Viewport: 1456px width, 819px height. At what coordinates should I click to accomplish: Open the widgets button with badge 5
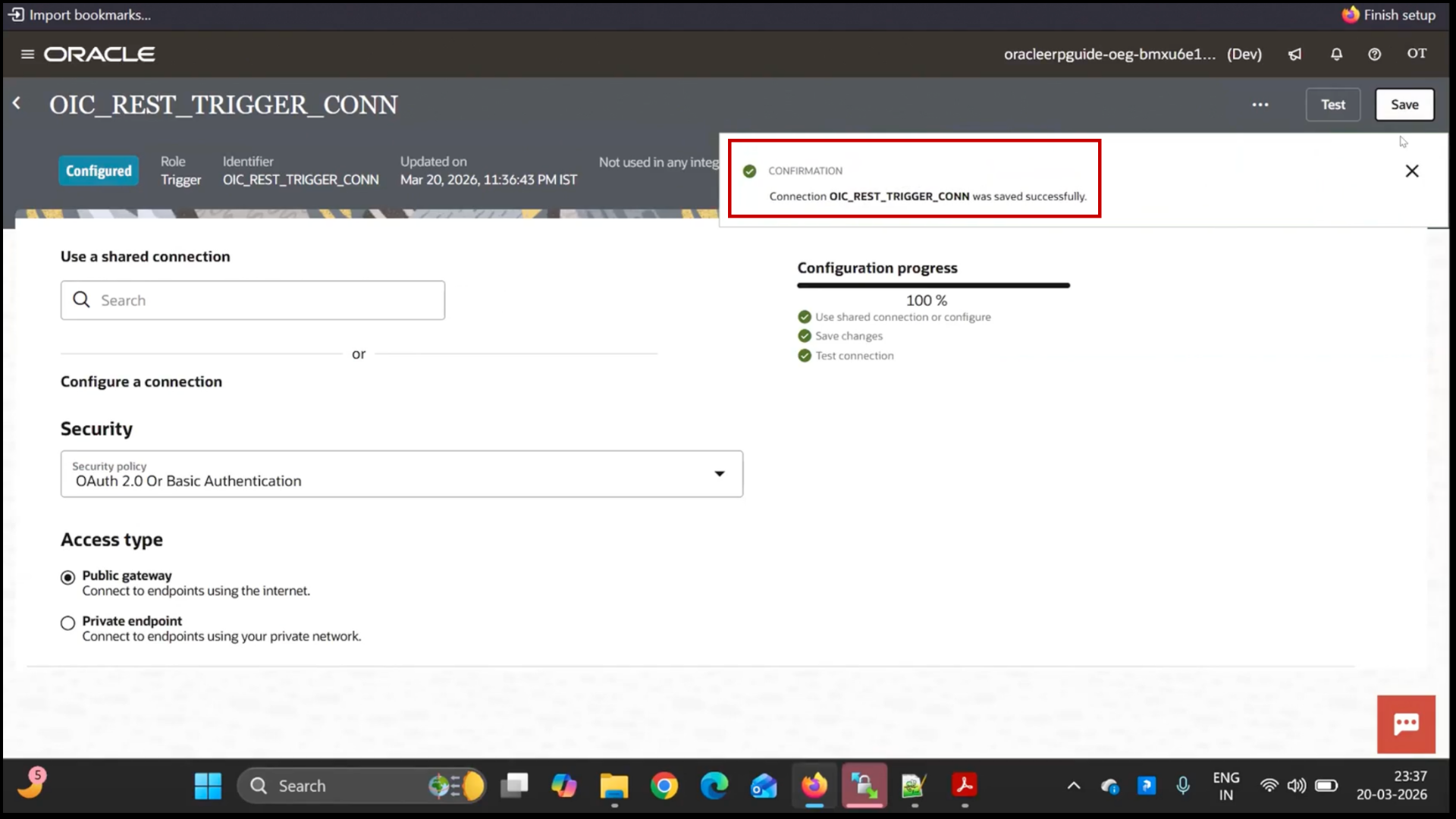[31, 784]
